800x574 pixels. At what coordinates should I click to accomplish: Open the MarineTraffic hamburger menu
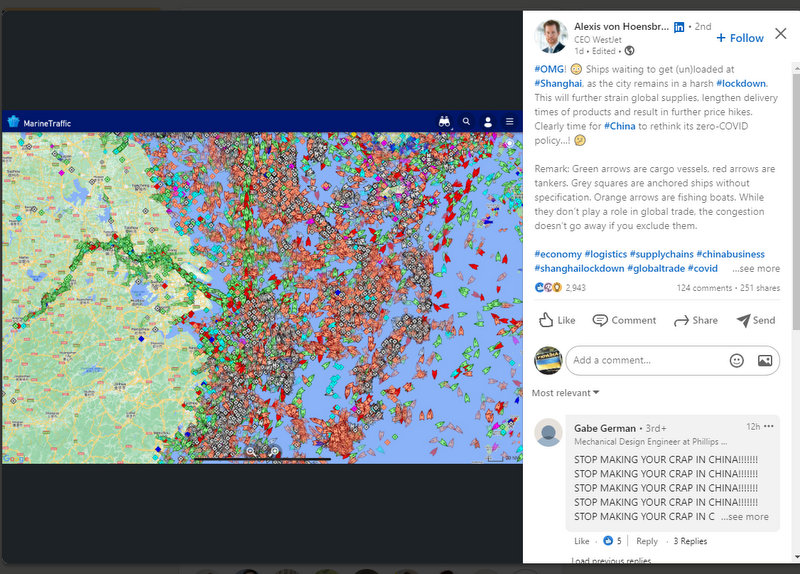[x=509, y=122]
